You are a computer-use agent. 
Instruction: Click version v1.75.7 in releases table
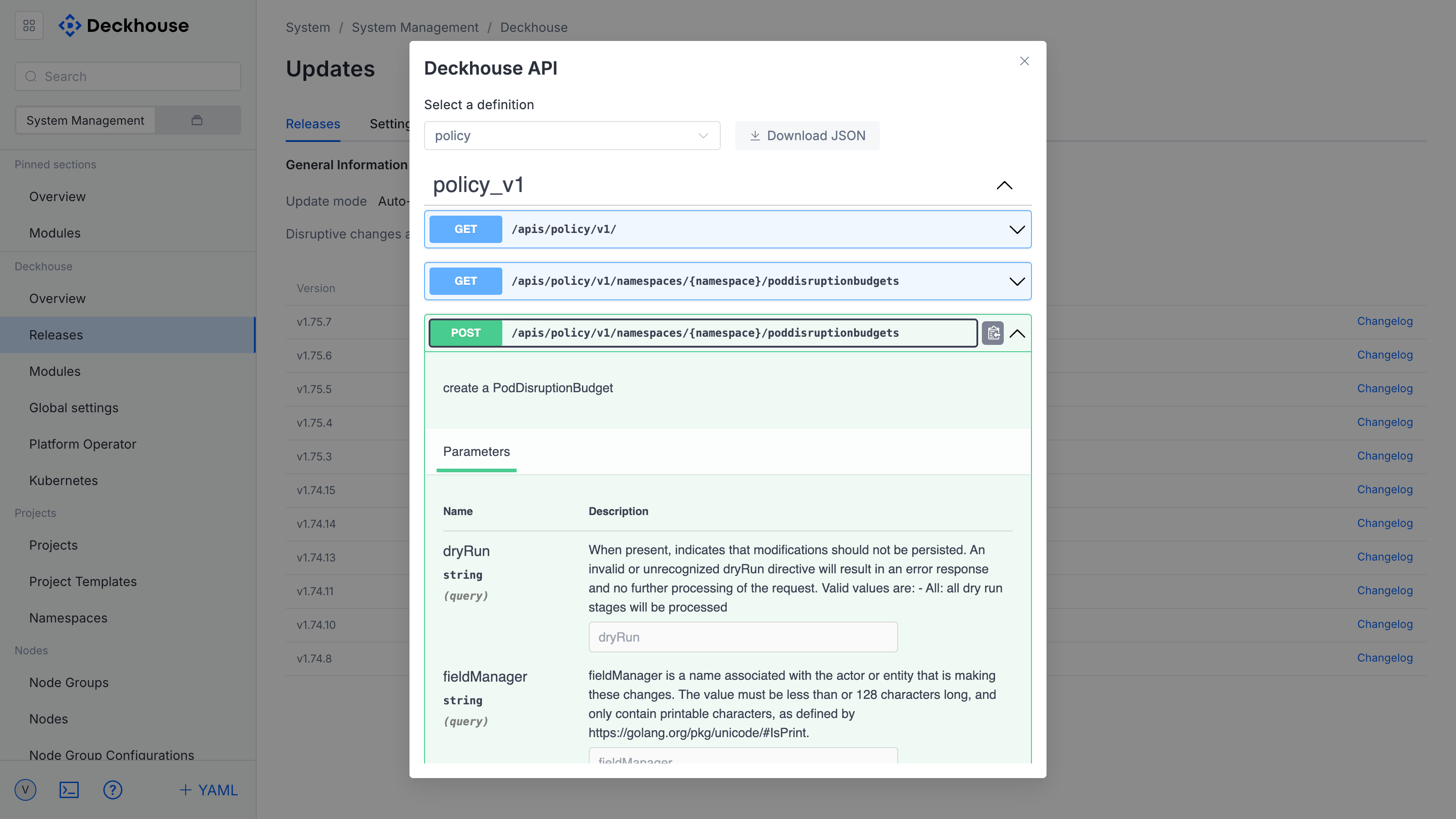314,322
